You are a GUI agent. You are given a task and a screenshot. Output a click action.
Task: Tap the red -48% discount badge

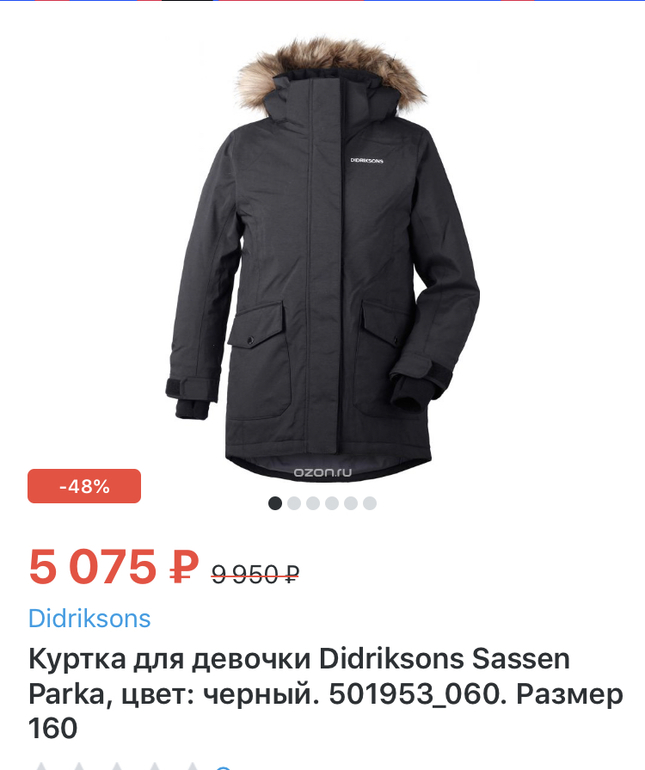click(x=84, y=486)
